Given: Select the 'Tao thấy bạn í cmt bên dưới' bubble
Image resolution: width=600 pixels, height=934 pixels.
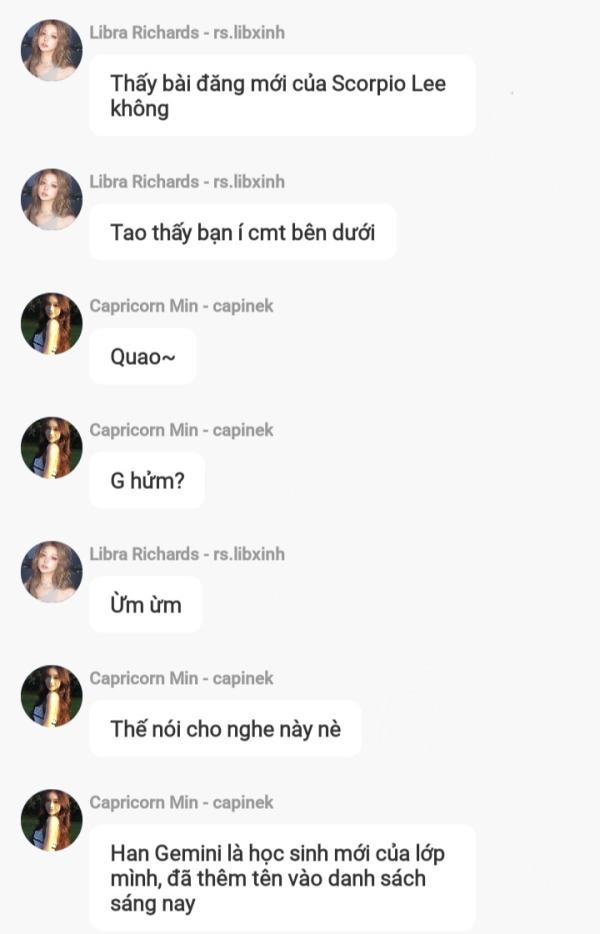Looking at the screenshot, I should coord(243,232).
